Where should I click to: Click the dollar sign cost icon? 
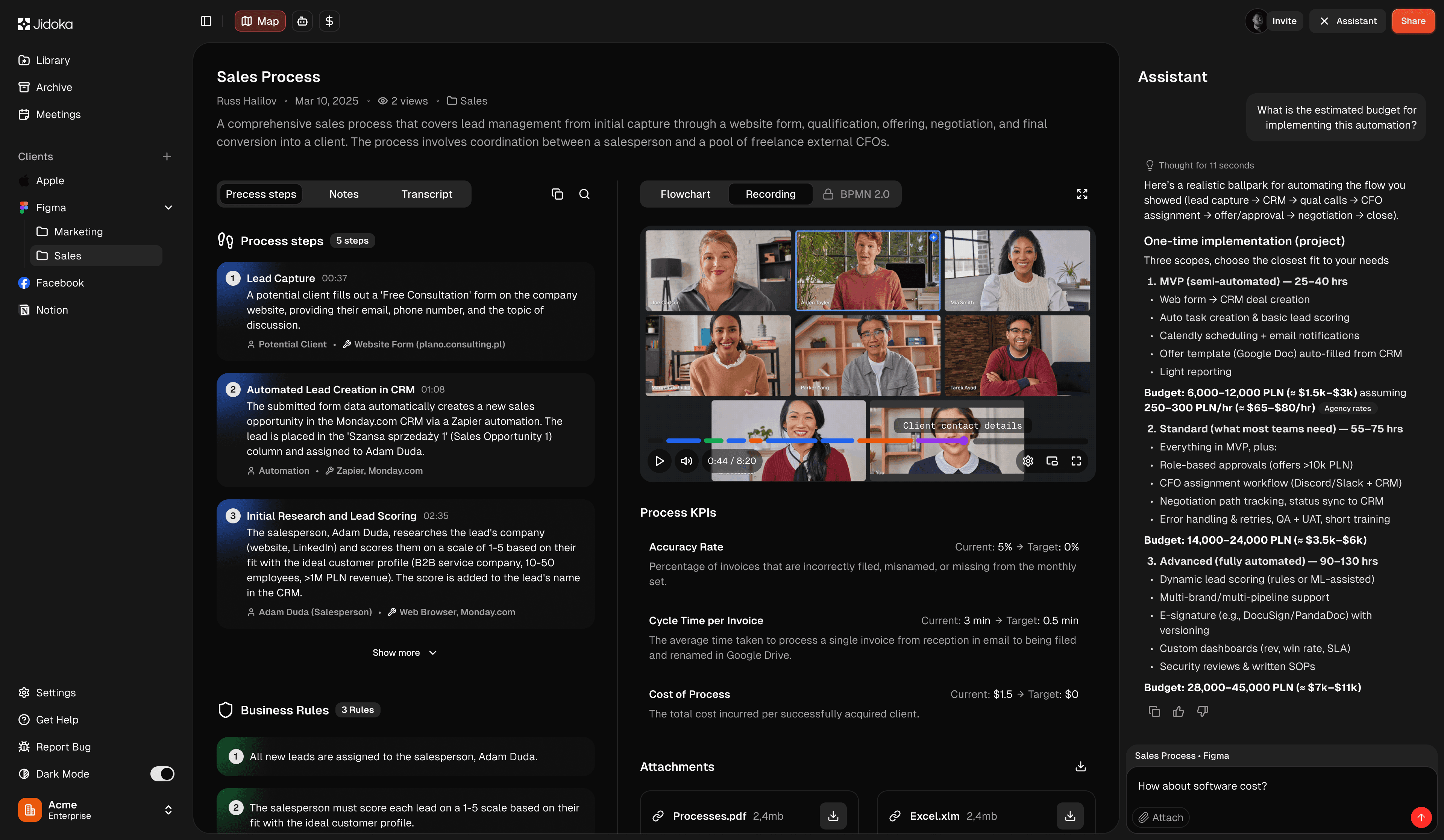pos(329,21)
